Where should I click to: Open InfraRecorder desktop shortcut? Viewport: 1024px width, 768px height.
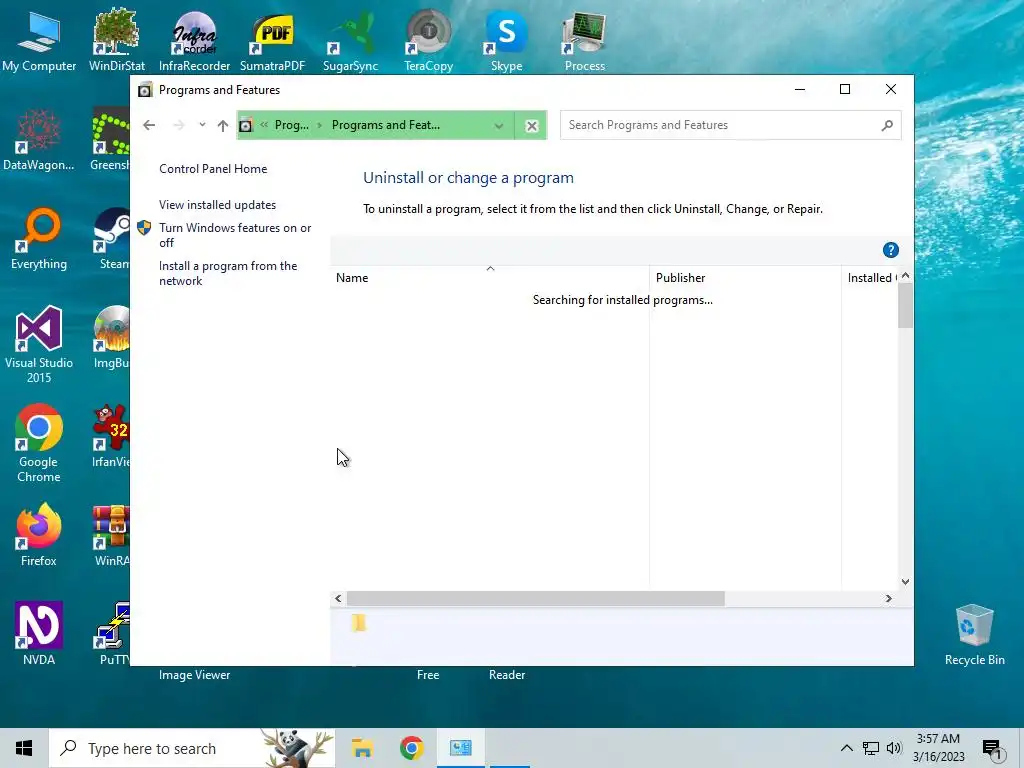point(194,40)
